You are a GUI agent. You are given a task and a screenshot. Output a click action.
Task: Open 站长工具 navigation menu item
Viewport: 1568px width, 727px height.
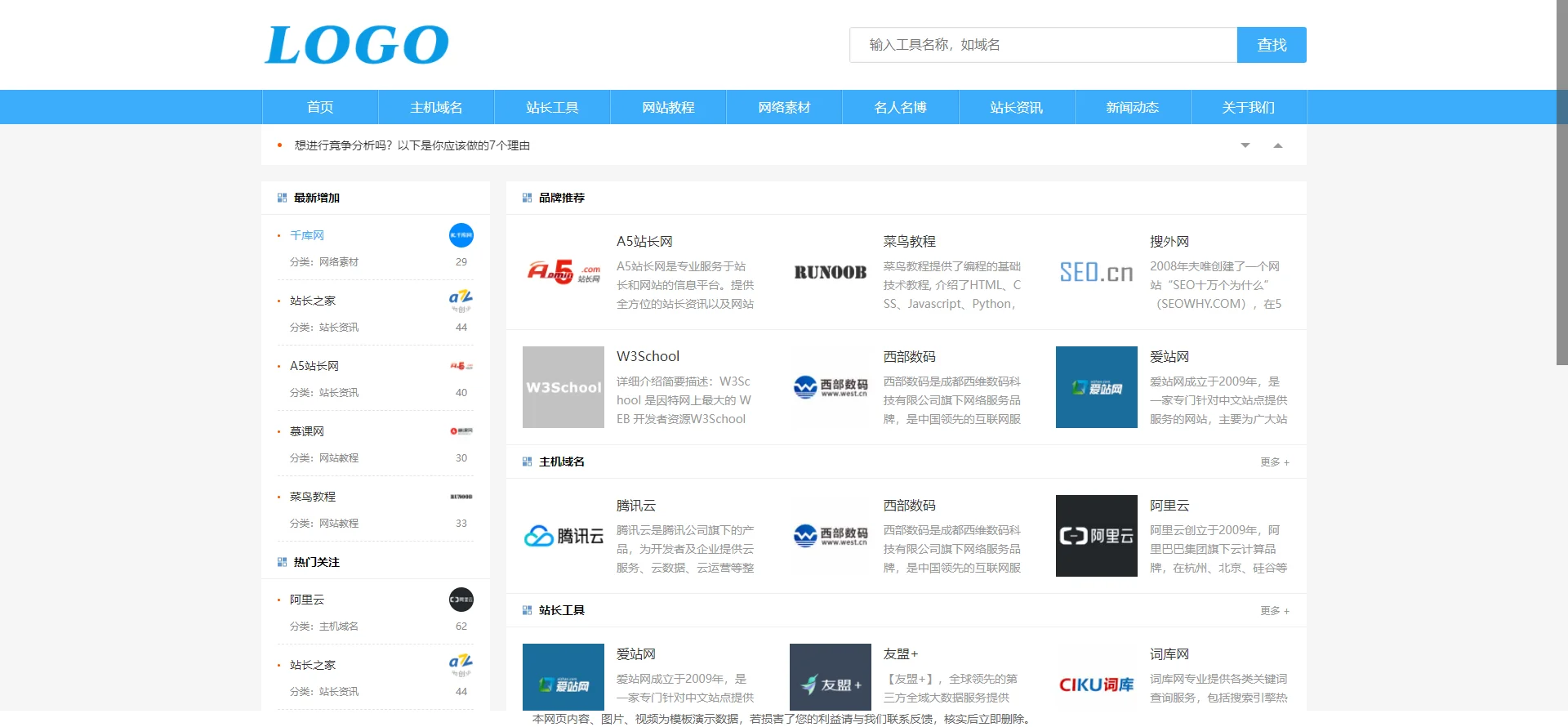[x=552, y=107]
